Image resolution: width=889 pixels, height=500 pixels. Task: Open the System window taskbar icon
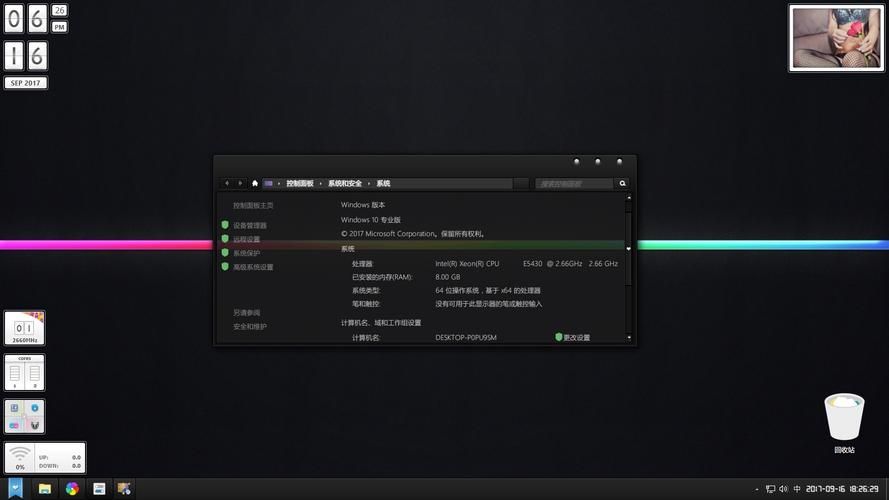coord(99,489)
